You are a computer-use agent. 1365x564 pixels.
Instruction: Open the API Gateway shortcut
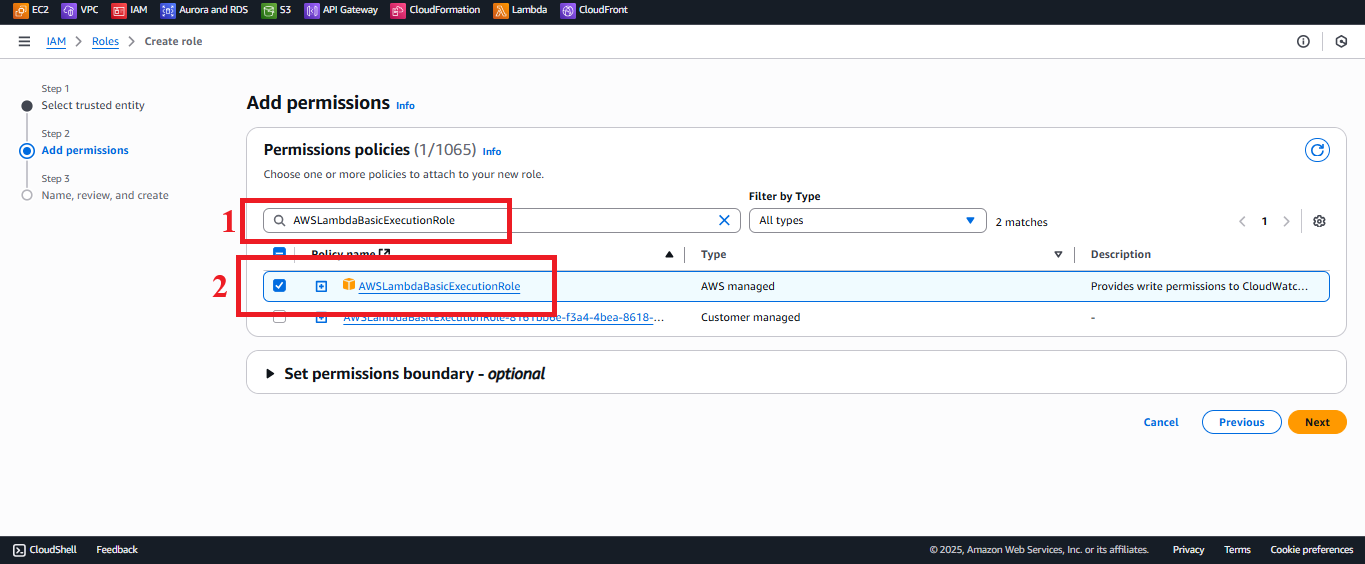[x=341, y=10]
